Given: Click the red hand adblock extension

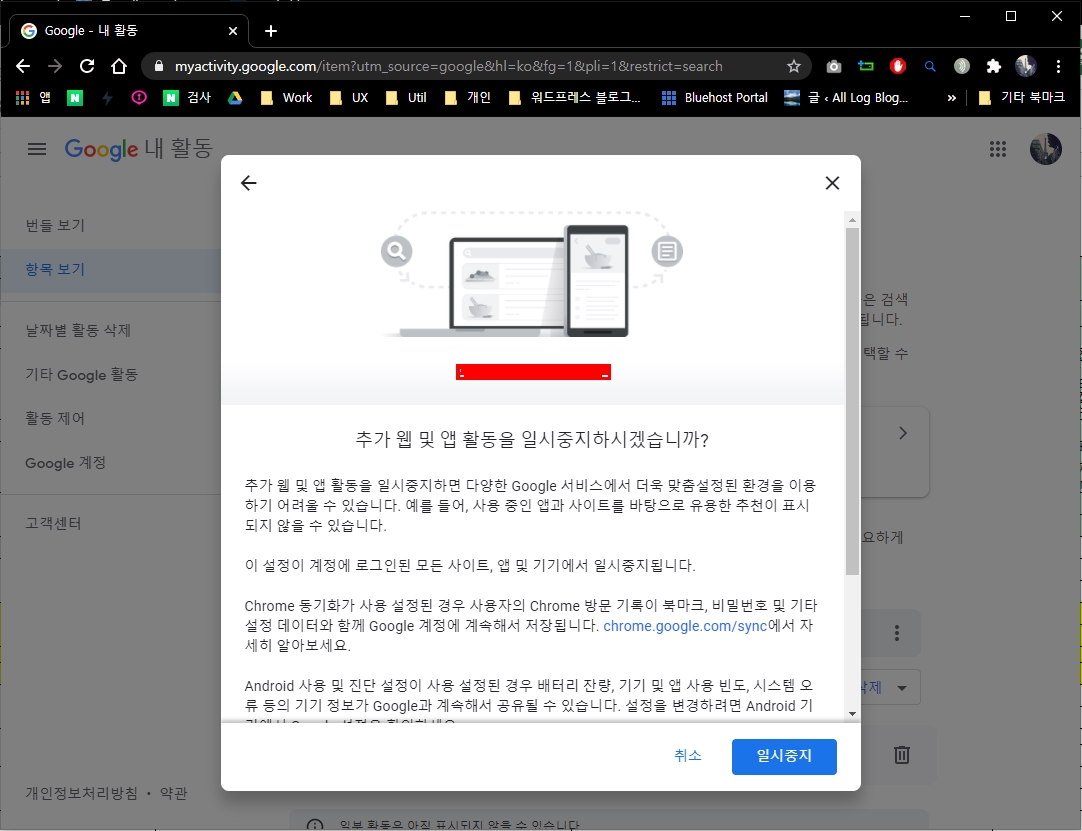Looking at the screenshot, I should (x=897, y=66).
